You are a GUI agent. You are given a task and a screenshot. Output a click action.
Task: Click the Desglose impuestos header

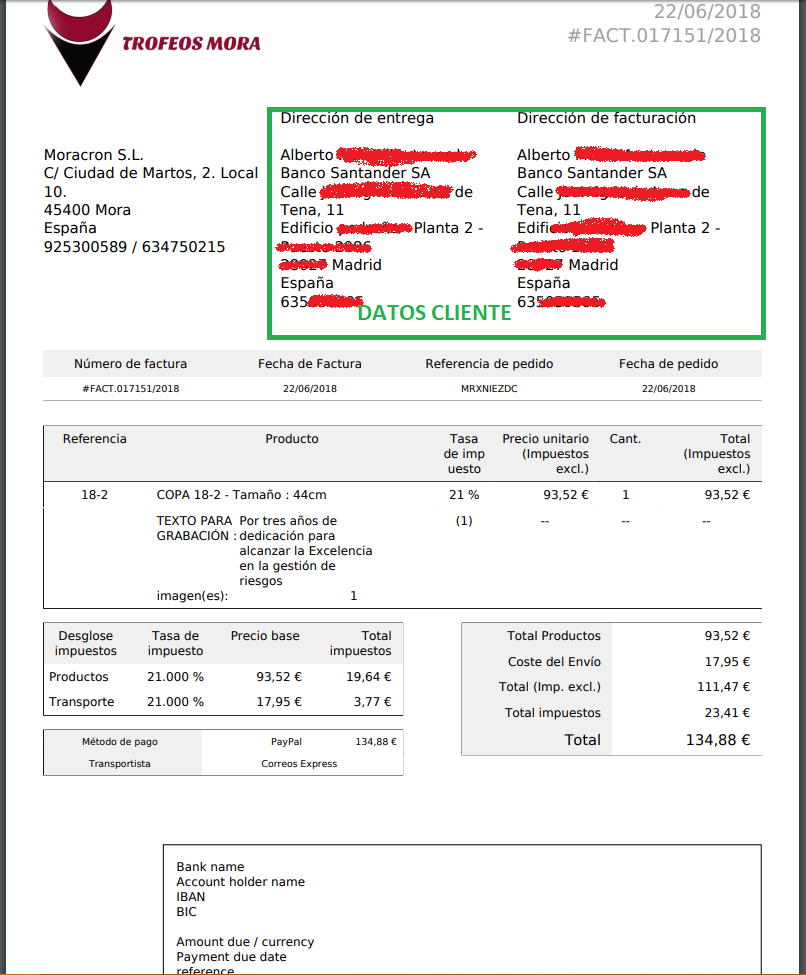point(86,644)
